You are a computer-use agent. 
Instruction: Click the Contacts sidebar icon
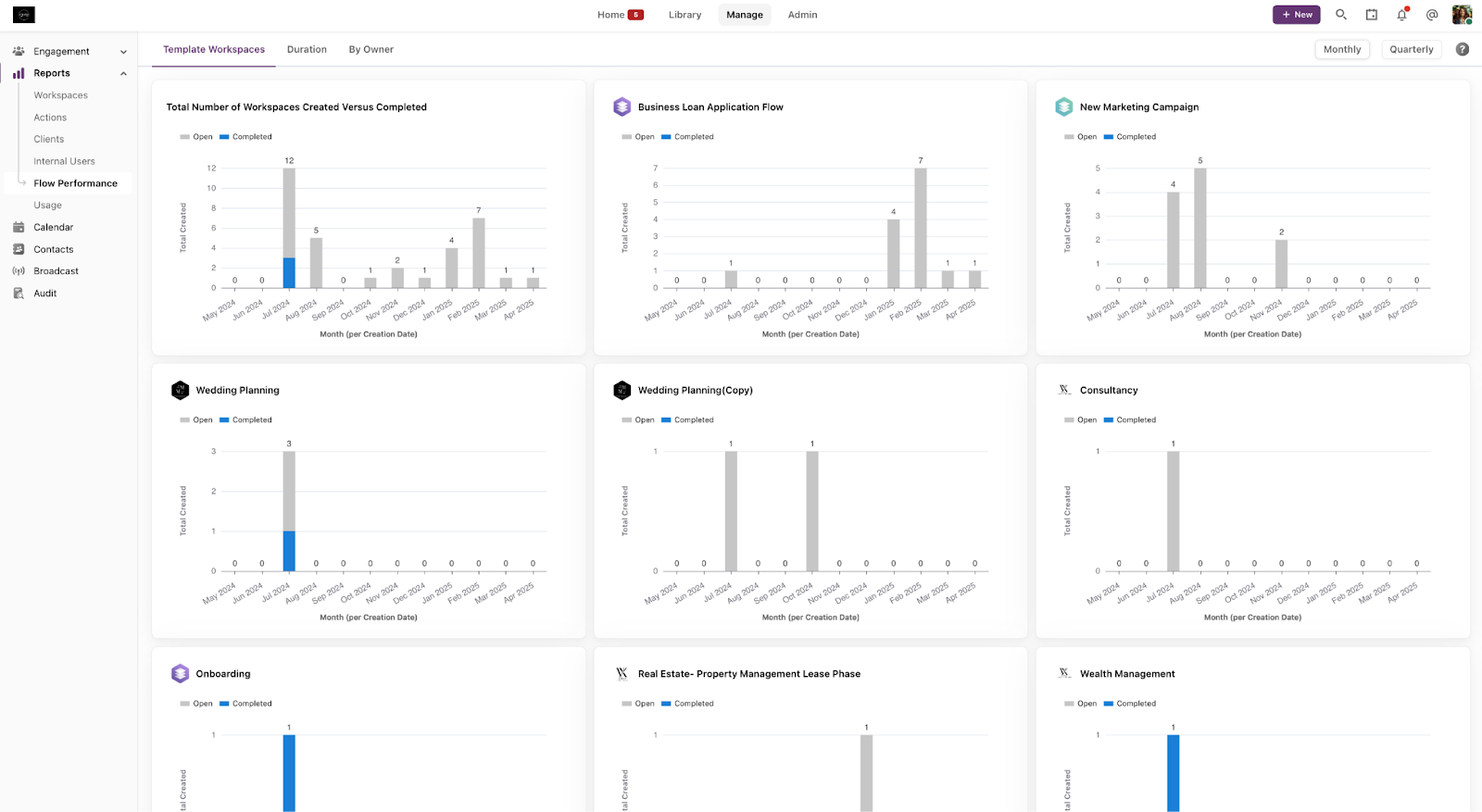click(x=19, y=249)
